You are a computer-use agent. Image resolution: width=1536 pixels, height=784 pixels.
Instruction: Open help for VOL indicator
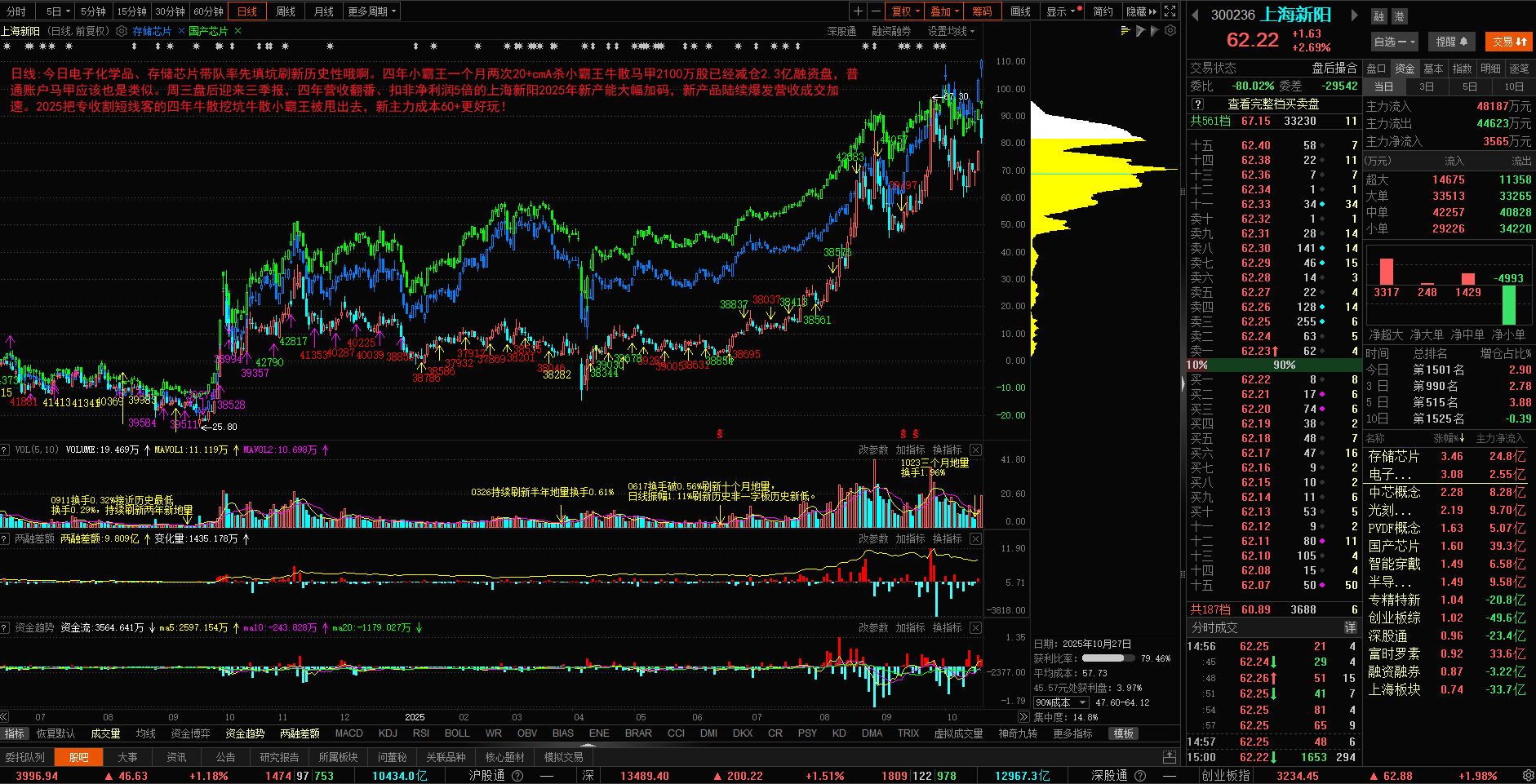5,450
